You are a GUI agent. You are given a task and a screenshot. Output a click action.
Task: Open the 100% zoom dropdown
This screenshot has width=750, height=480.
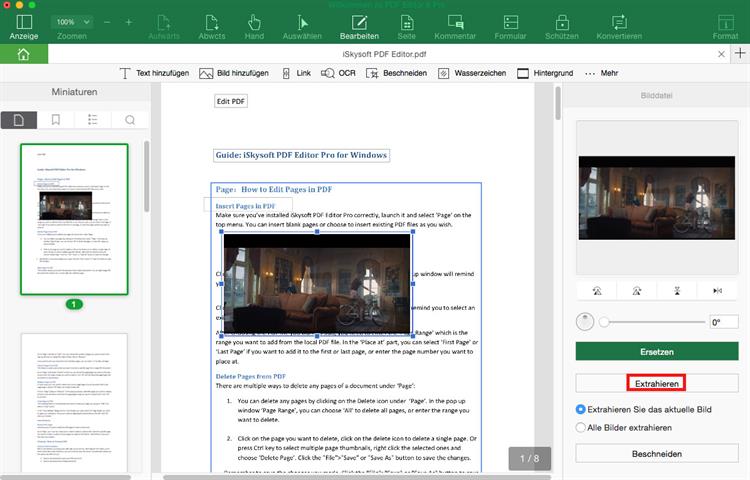72,22
